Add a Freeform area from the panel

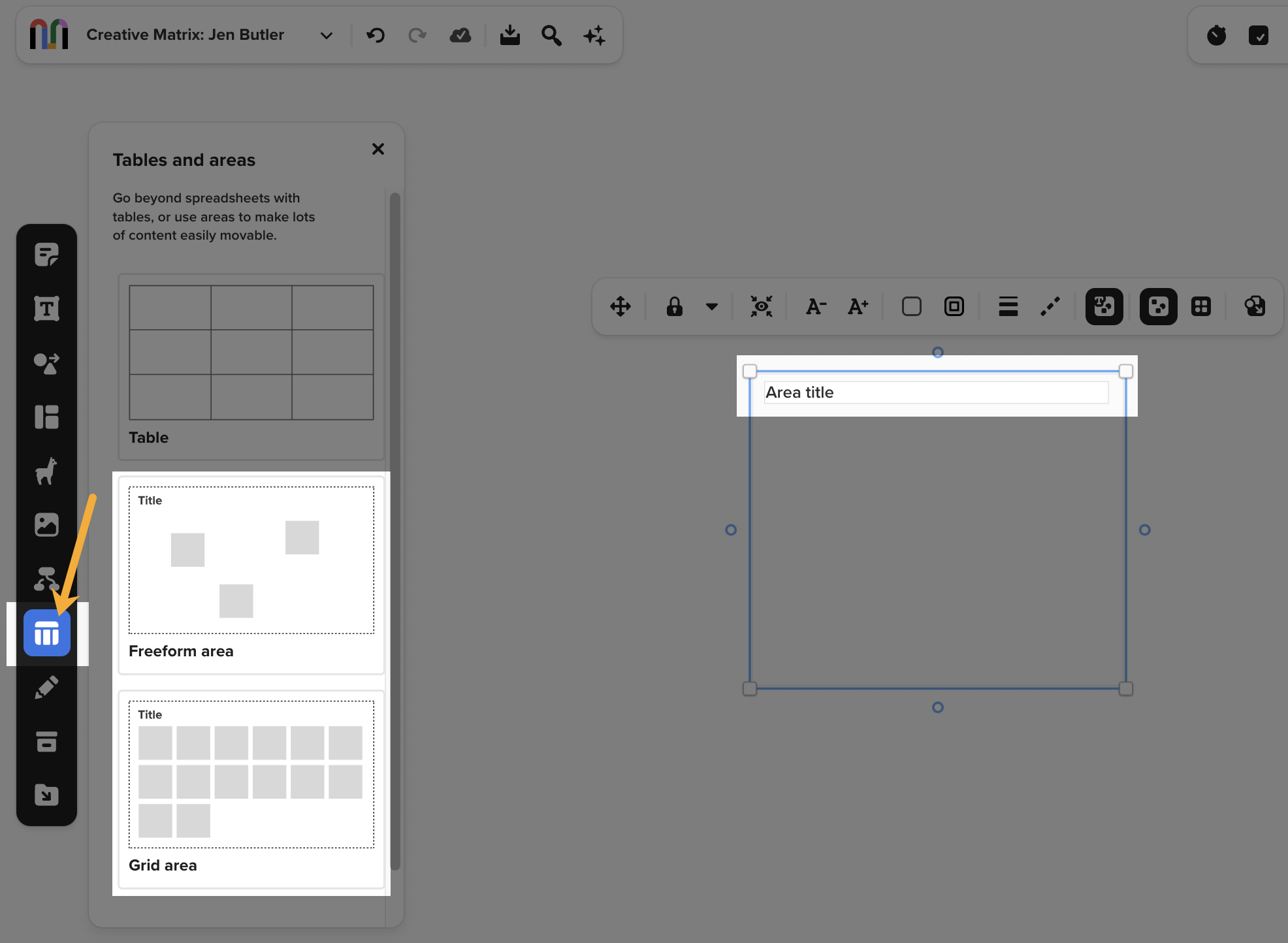251,575
